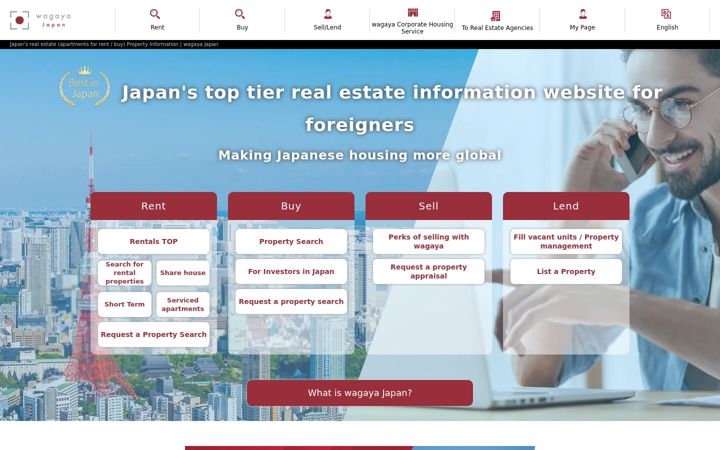Image resolution: width=720 pixels, height=450 pixels.
Task: Open Perks of selling with wagaya
Action: click(x=428, y=242)
